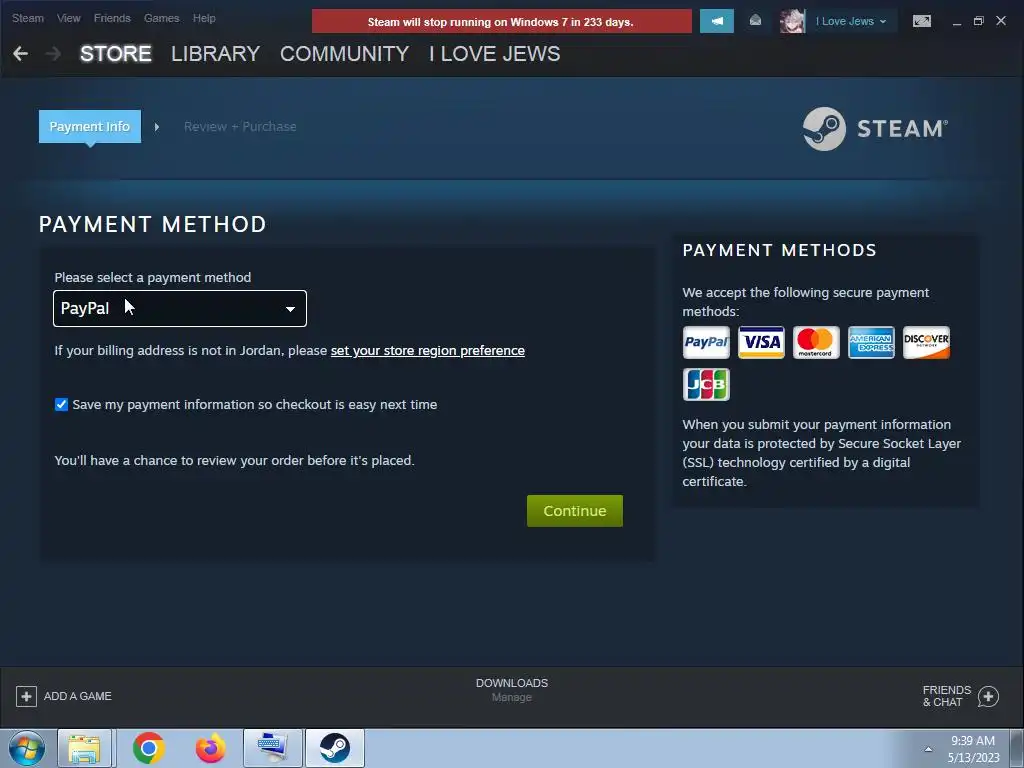The image size is (1024, 768).
Task: Launch Firefox from the taskbar
Action: 210,748
